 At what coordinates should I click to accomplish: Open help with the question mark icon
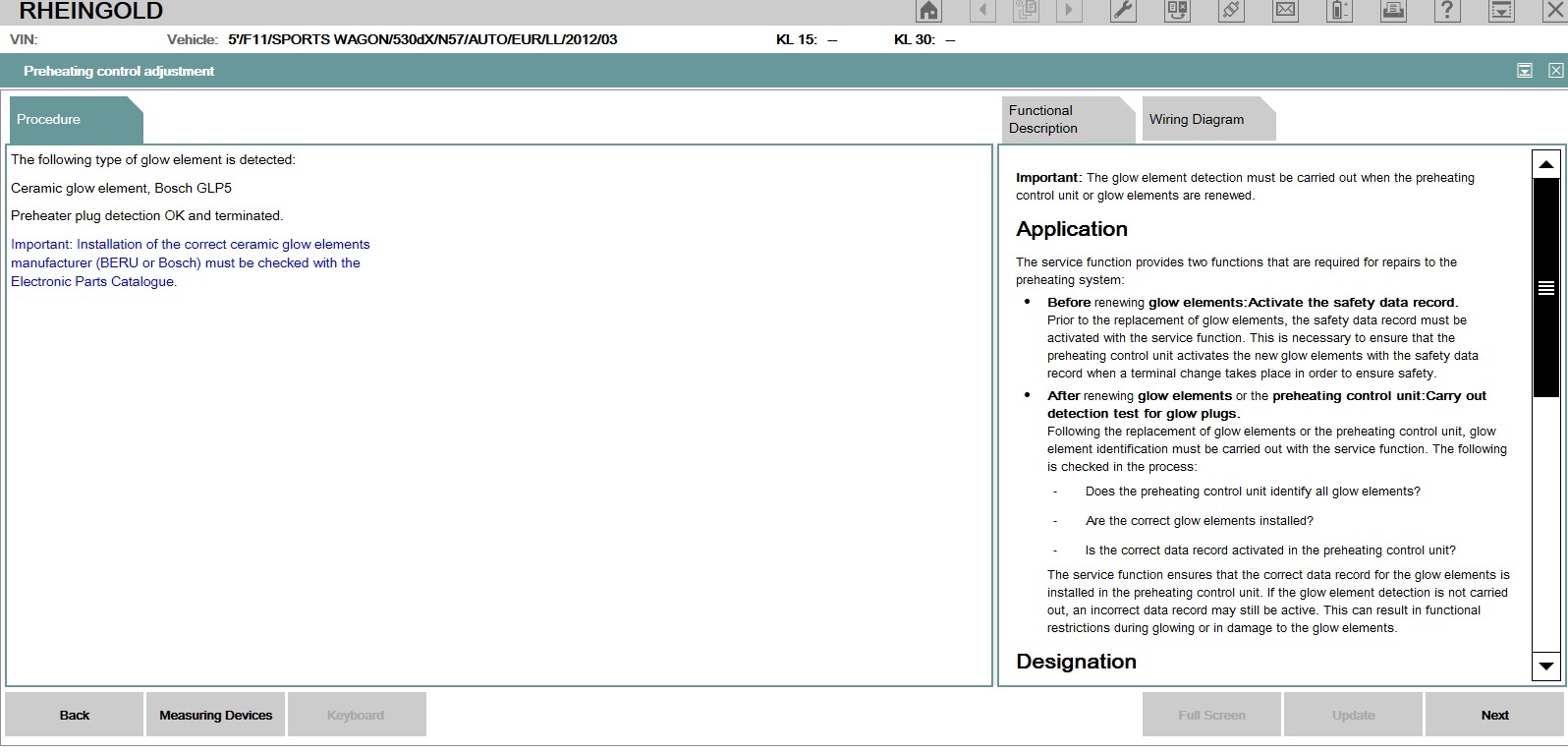pyautogui.click(x=1446, y=11)
